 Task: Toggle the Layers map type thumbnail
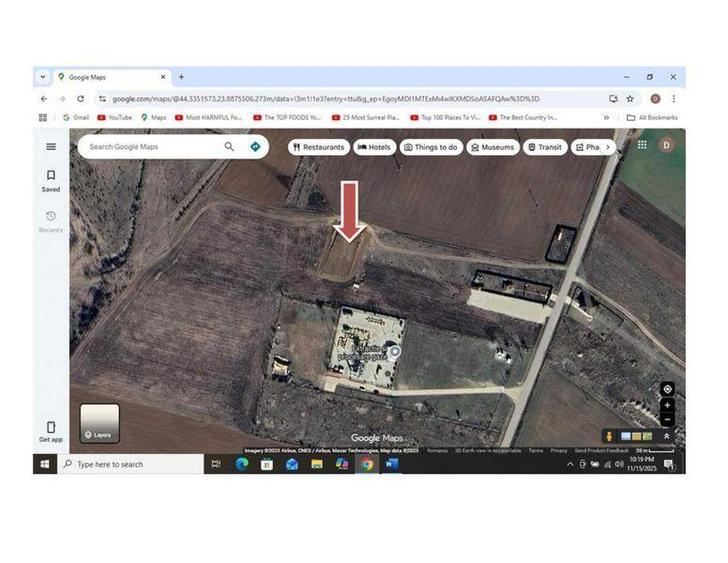(x=100, y=423)
